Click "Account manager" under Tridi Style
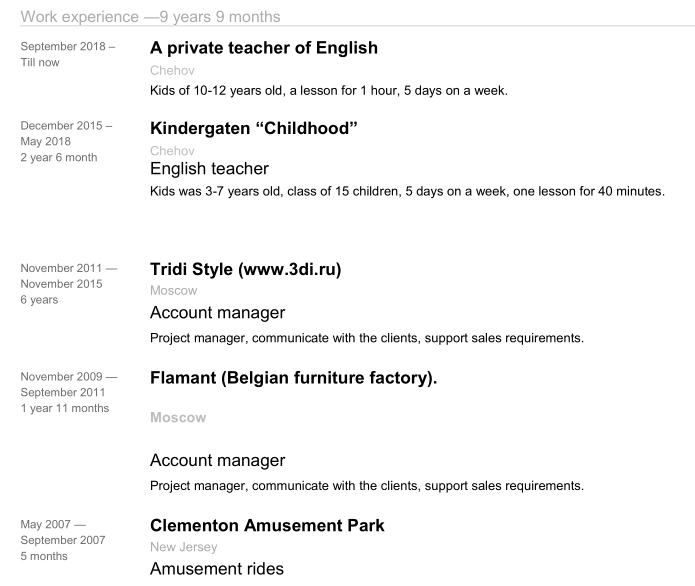Screen dimensions: 695x586 (217, 314)
